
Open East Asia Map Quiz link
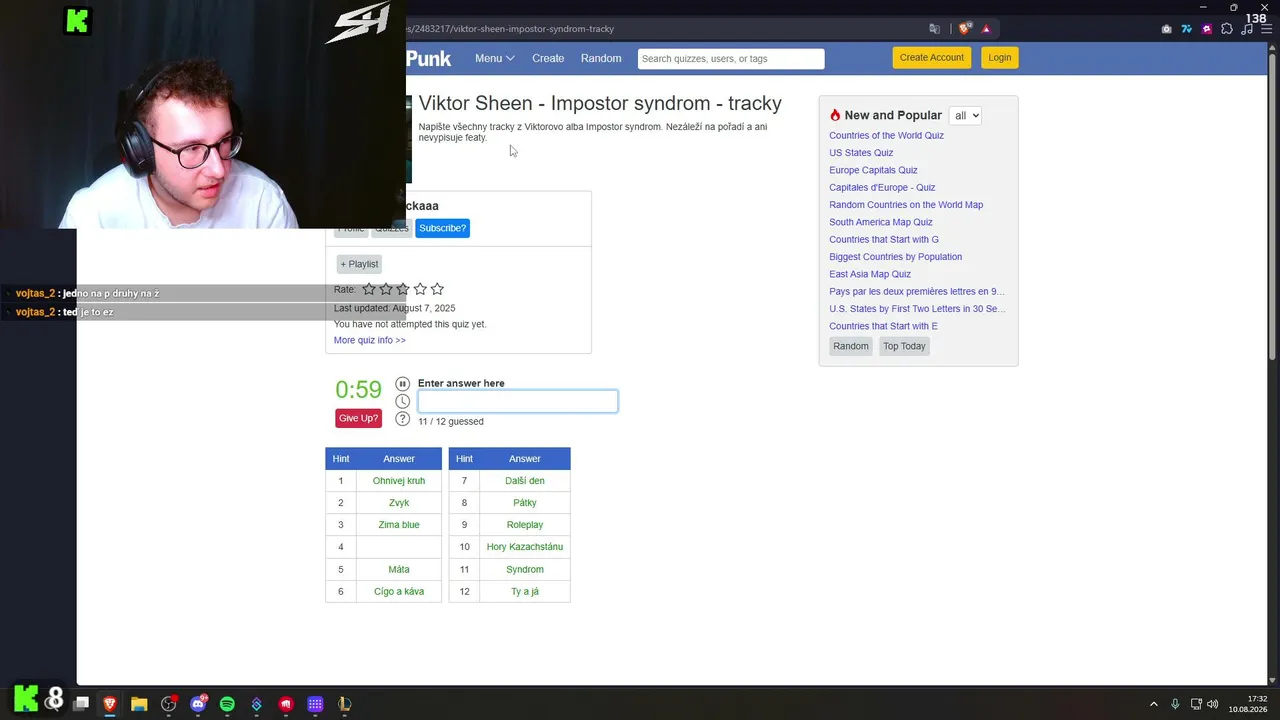(870, 274)
